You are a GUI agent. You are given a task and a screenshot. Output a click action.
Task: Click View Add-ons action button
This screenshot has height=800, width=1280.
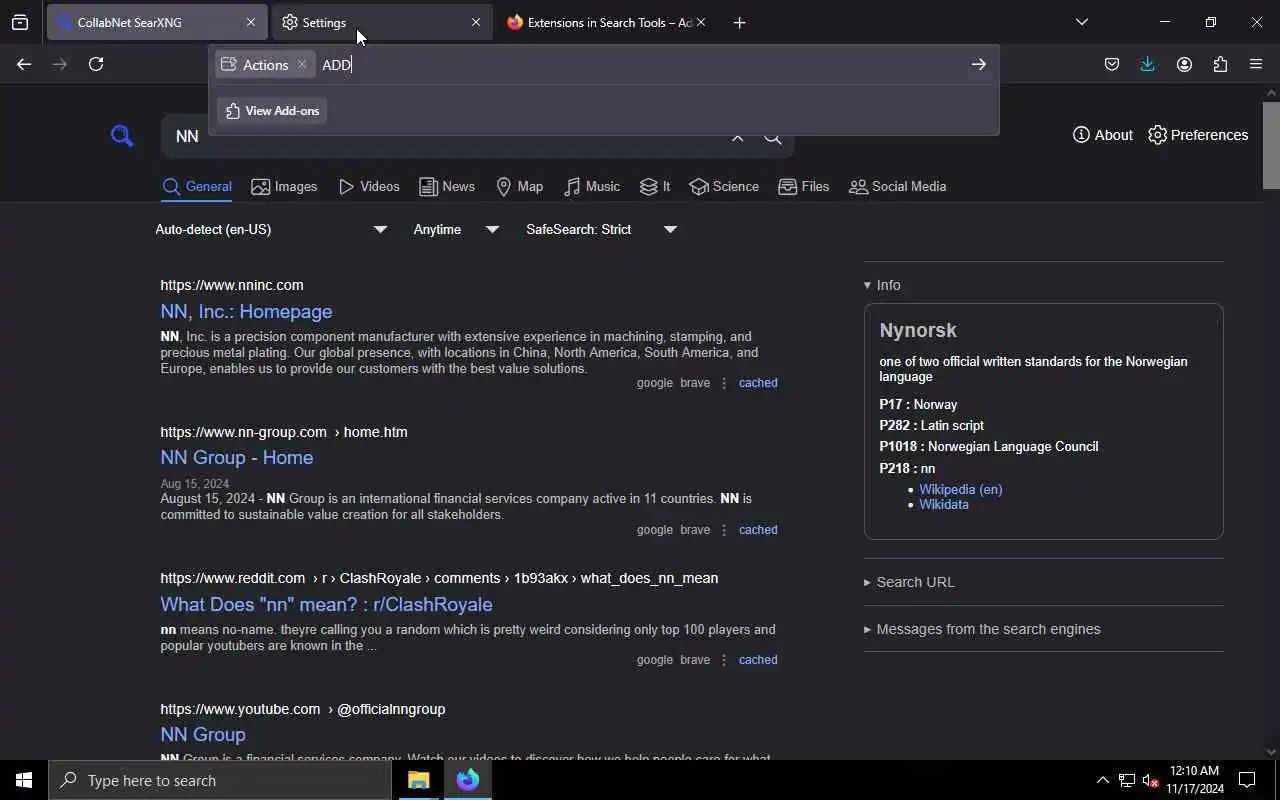(272, 111)
